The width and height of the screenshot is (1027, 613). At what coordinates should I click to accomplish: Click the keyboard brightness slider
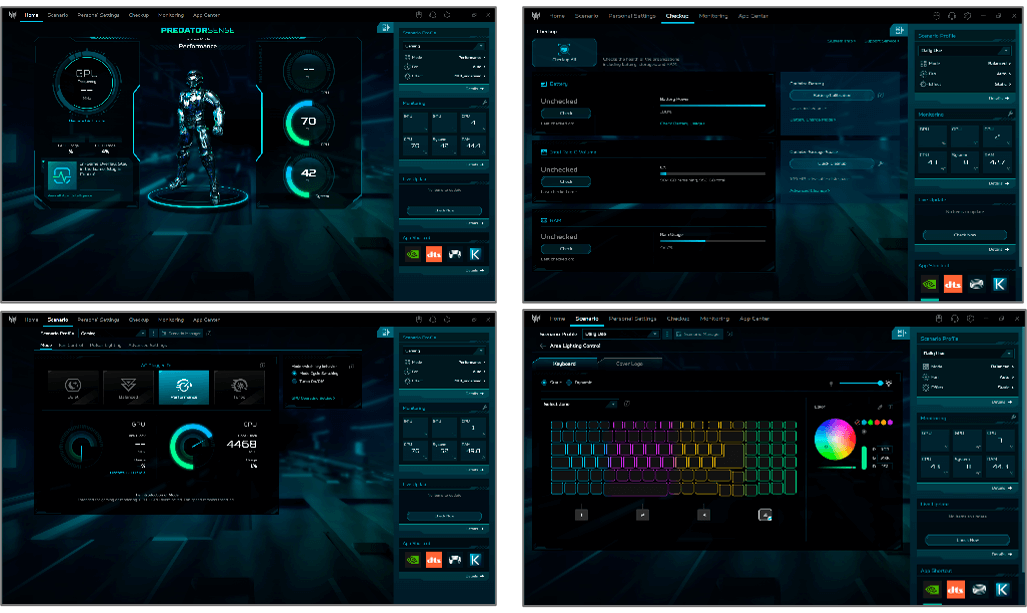point(861,383)
